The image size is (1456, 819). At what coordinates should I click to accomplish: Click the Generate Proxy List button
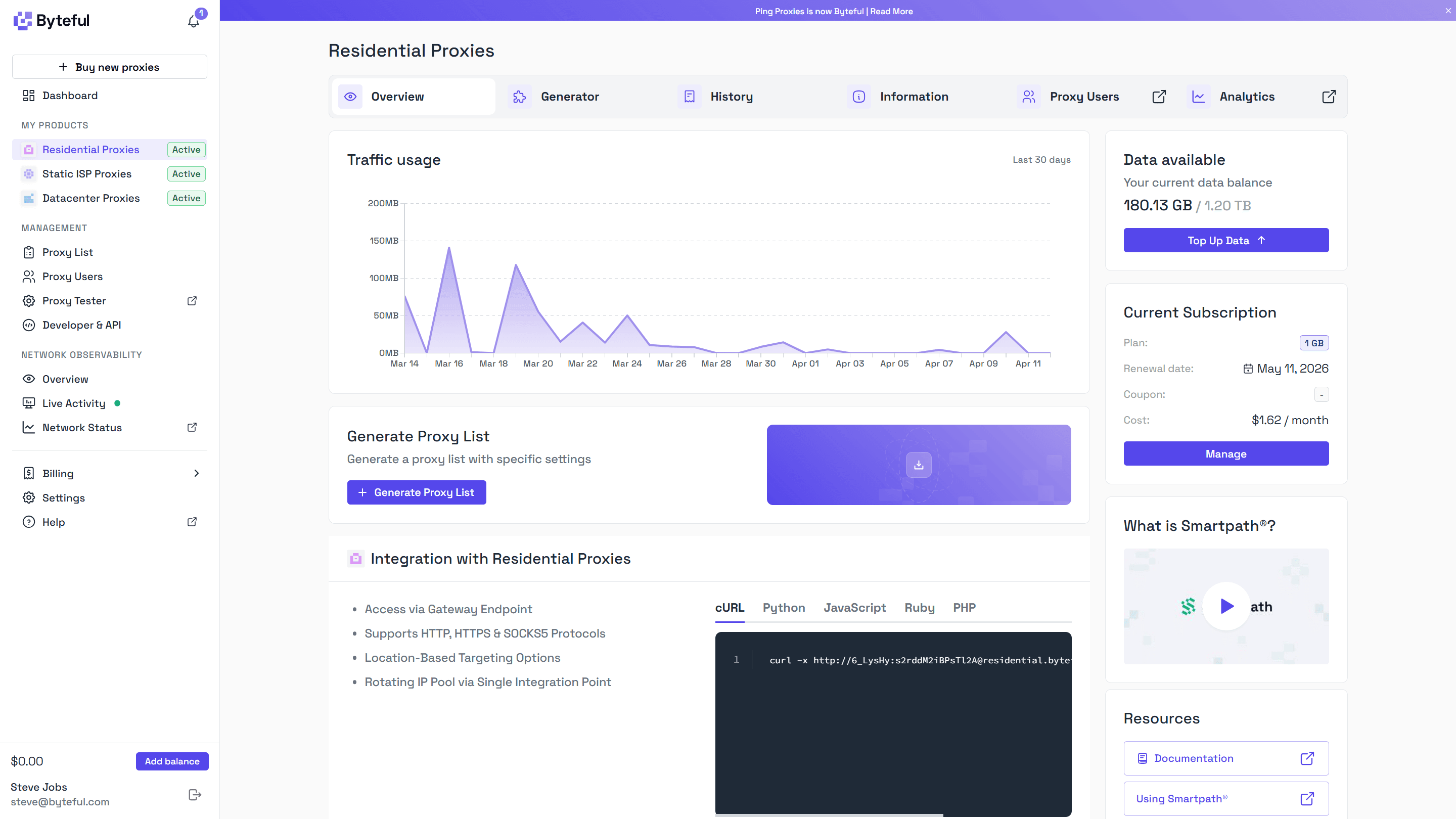(x=417, y=492)
